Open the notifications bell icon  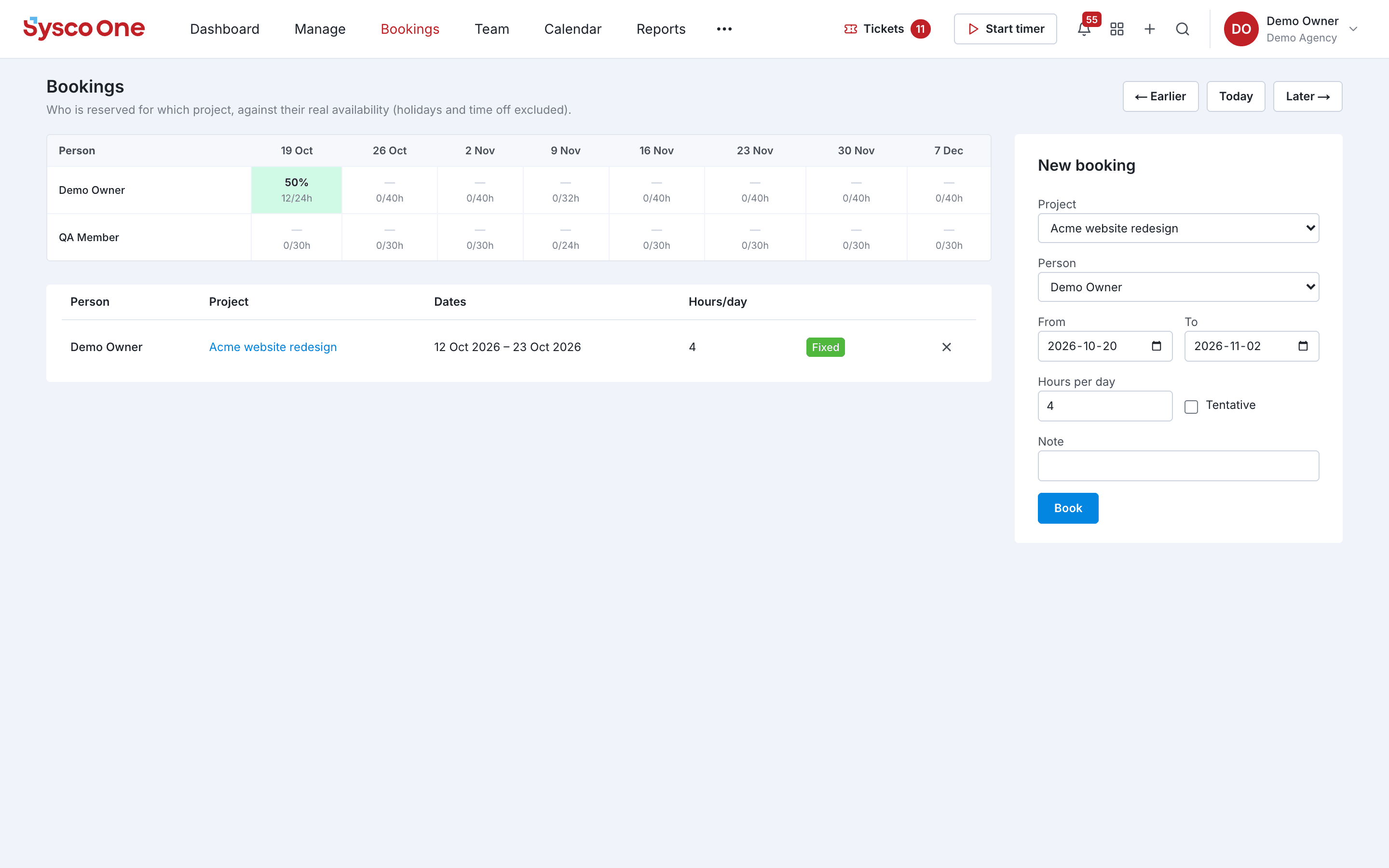coord(1084,29)
